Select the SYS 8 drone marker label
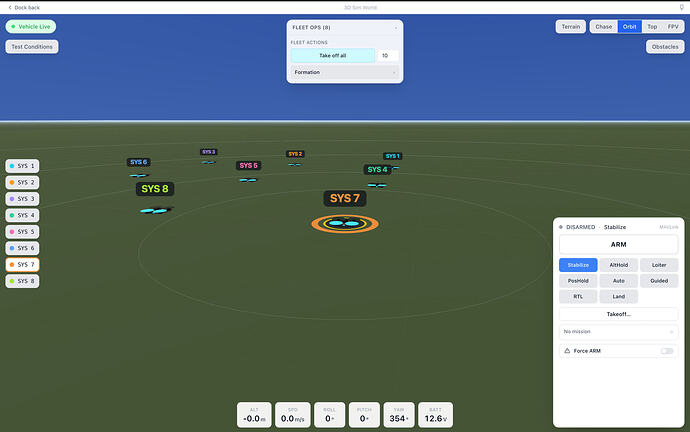Image resolution: width=690 pixels, height=432 pixels. pyautogui.click(x=155, y=189)
